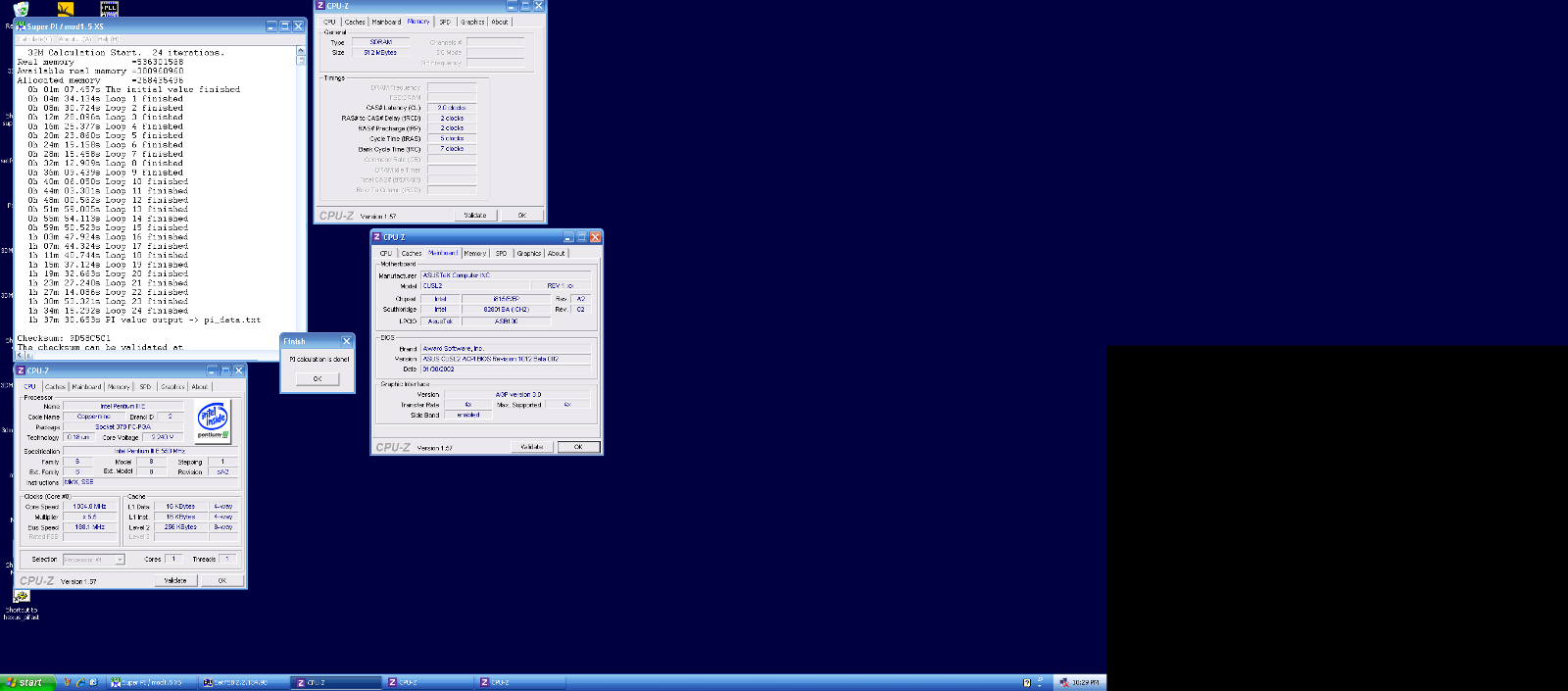The image size is (1568, 691).
Task: Click the BIOS Brand Award Software value
Action: [x=506, y=348]
